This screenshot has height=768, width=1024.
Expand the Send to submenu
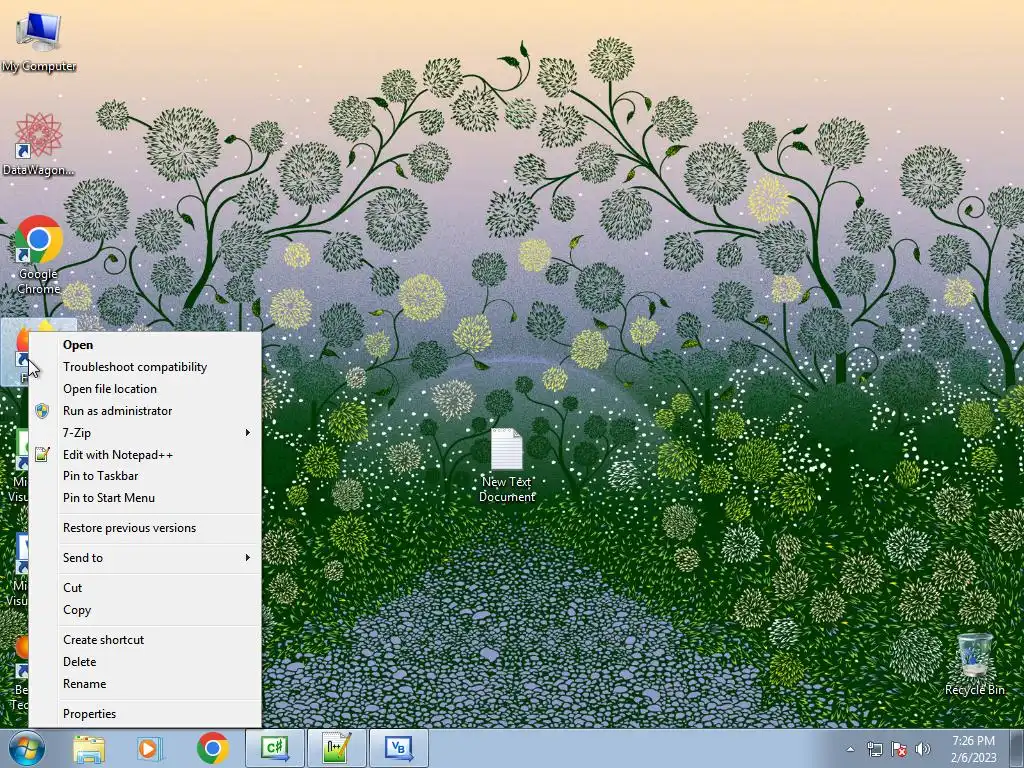point(145,558)
